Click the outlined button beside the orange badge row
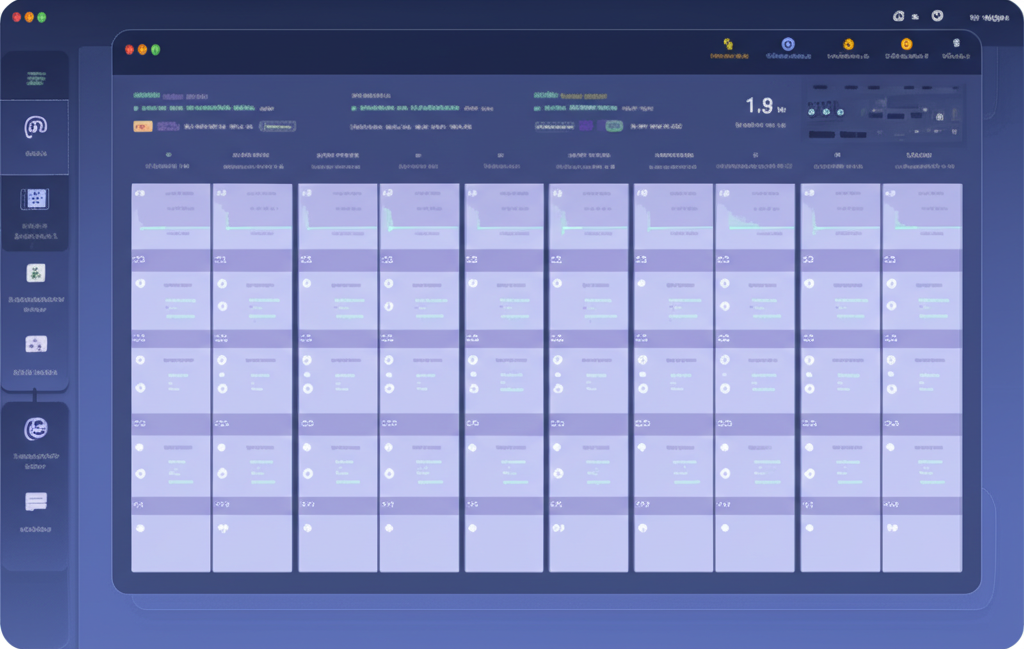1024x649 pixels. [x=278, y=126]
